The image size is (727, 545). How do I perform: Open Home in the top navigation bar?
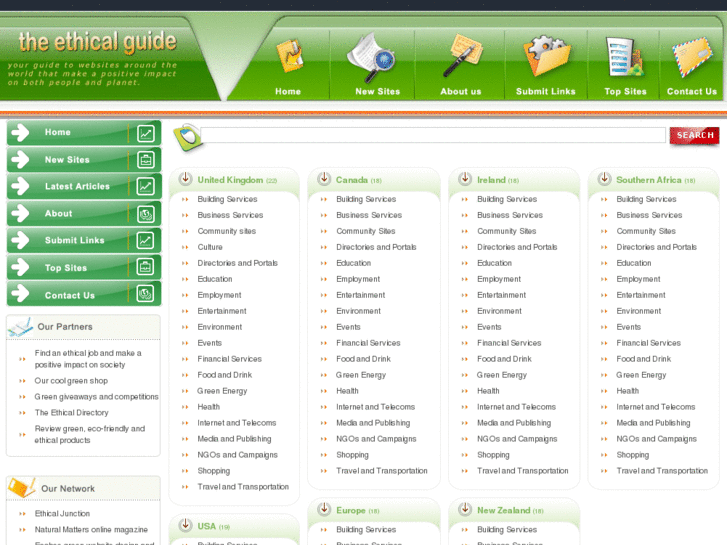[x=288, y=91]
